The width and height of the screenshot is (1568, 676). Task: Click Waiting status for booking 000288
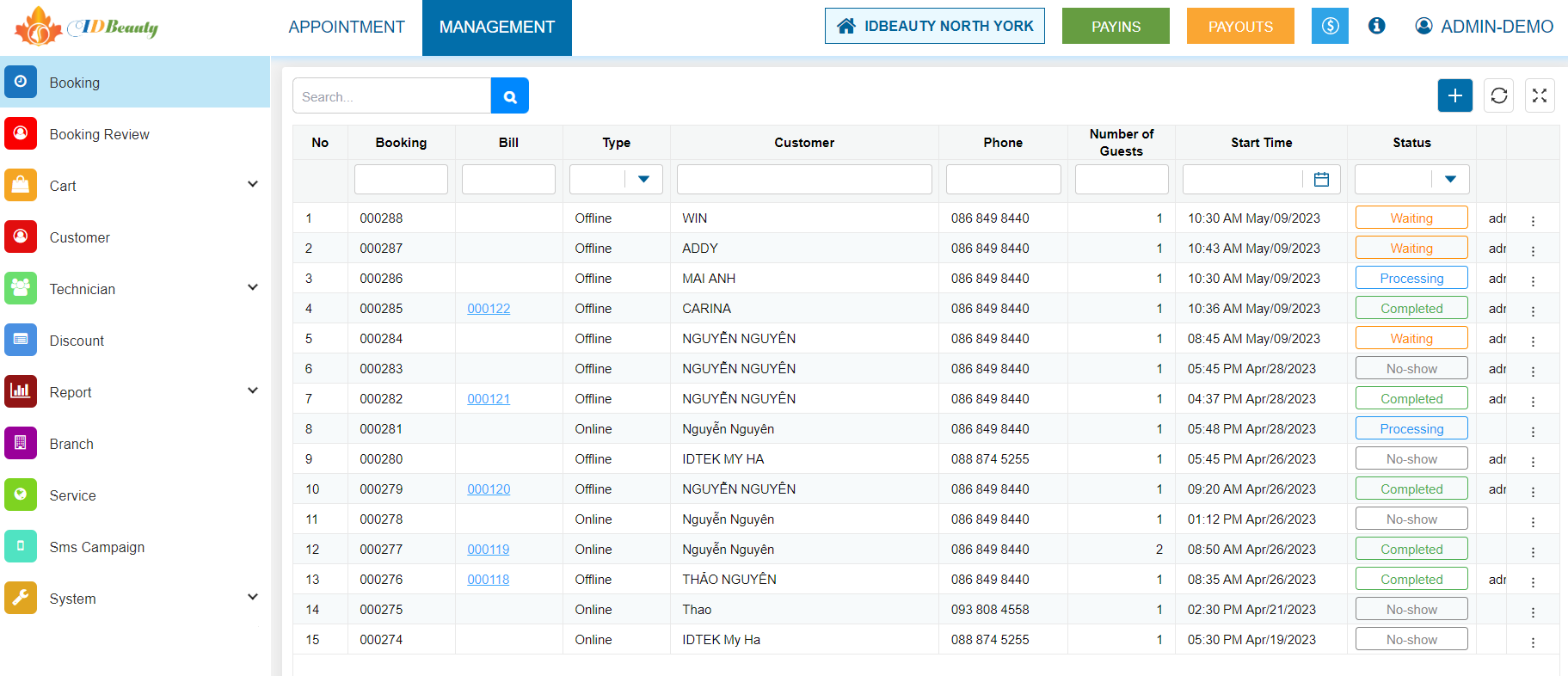pos(1411,218)
